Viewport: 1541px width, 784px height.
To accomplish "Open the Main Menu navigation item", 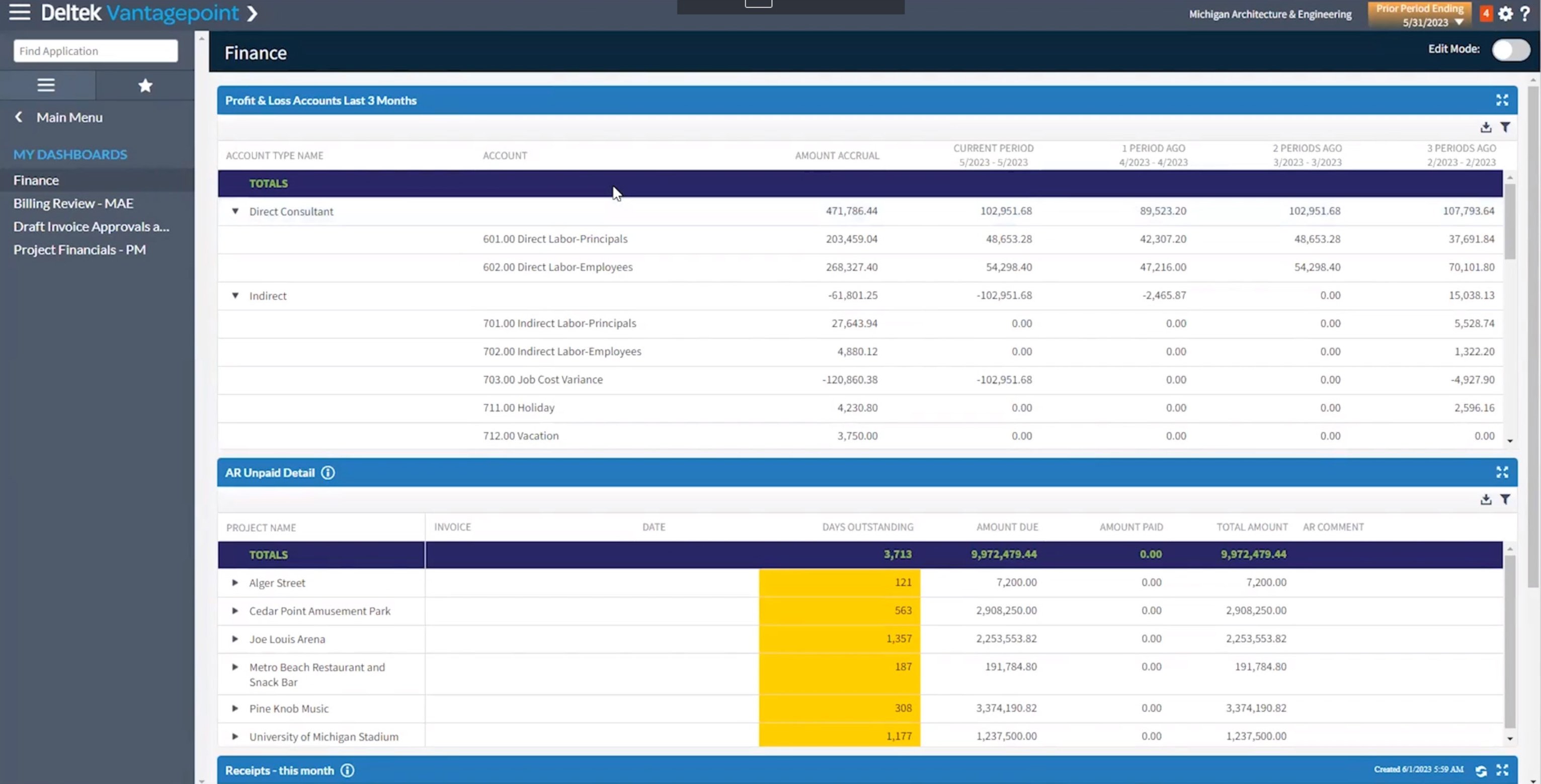I will point(69,117).
